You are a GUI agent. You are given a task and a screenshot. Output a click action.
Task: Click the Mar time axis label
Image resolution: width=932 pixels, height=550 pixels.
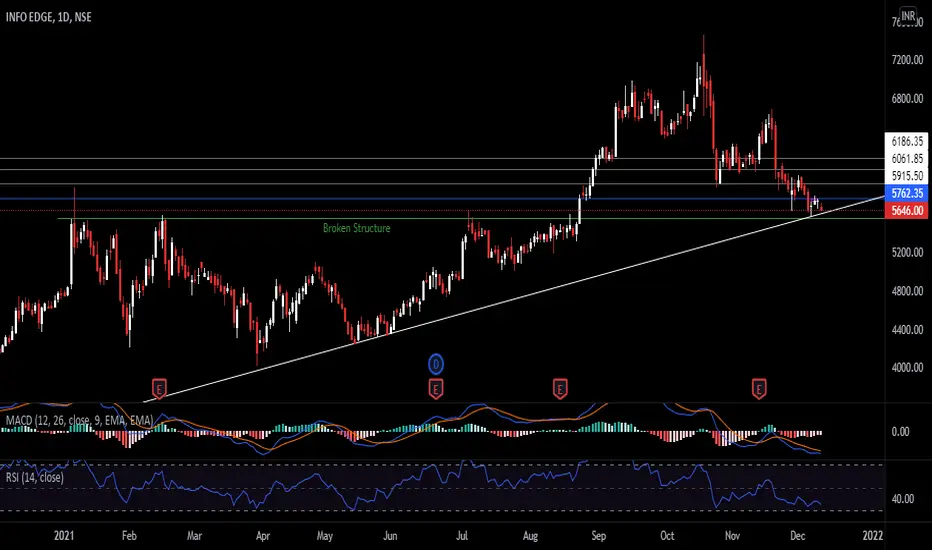(194, 536)
